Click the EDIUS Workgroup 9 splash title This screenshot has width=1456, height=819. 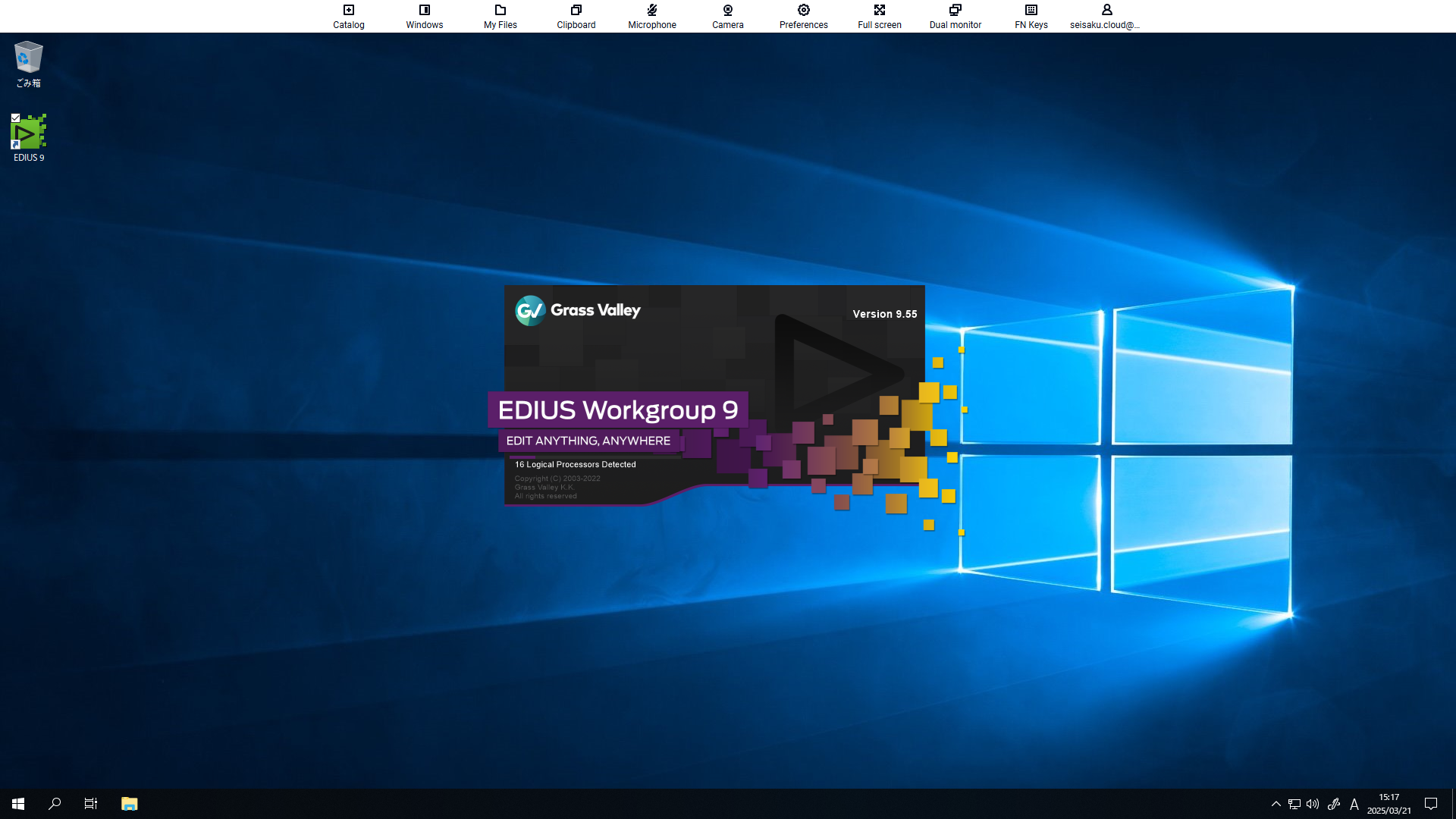pos(618,410)
